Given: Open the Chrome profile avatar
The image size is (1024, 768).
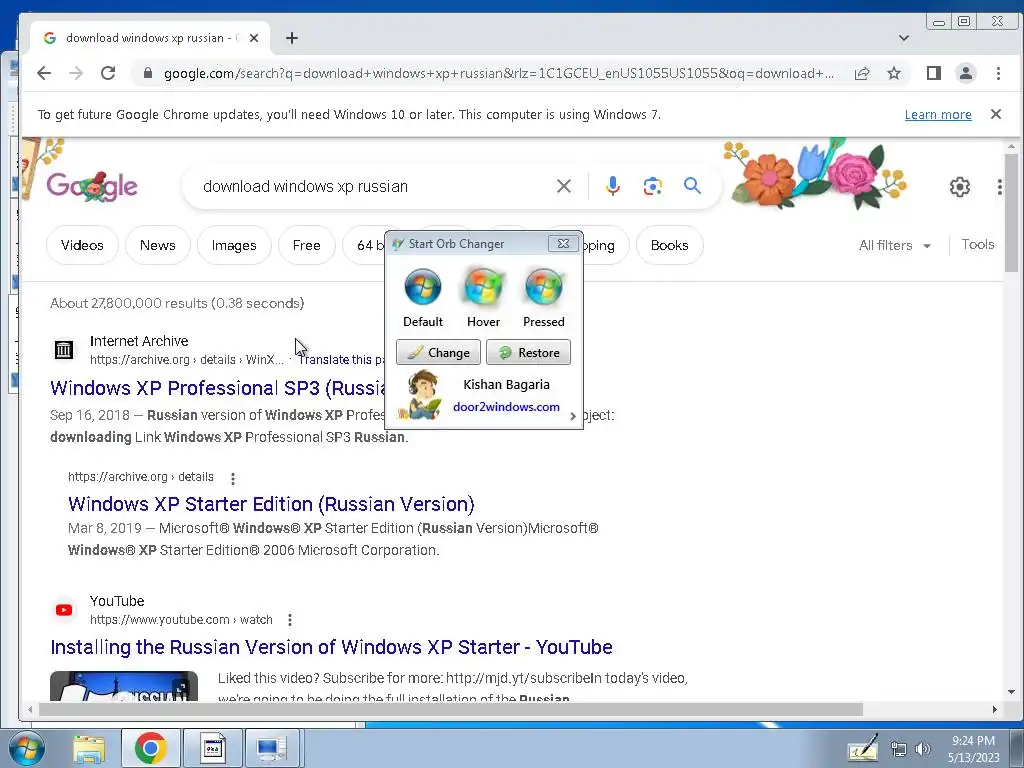Looking at the screenshot, I should (x=966, y=73).
